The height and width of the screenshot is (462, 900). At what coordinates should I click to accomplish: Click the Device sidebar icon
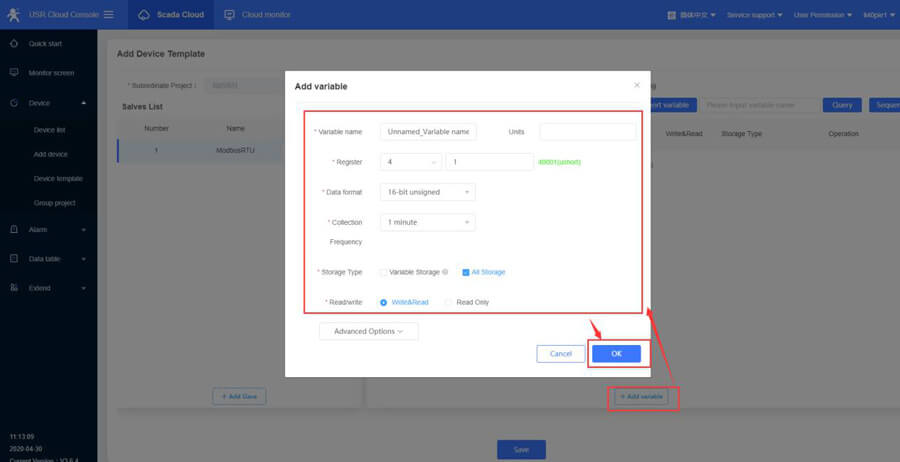(x=14, y=103)
